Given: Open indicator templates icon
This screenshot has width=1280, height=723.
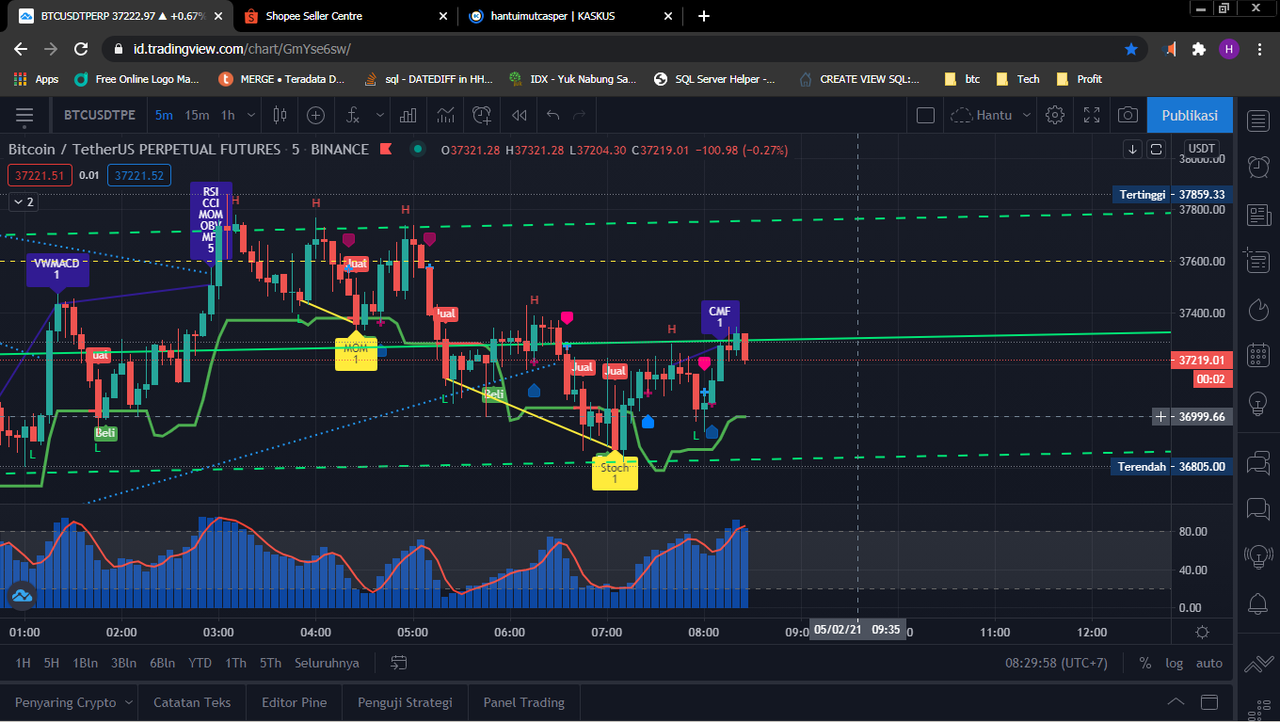Looking at the screenshot, I should [x=445, y=115].
